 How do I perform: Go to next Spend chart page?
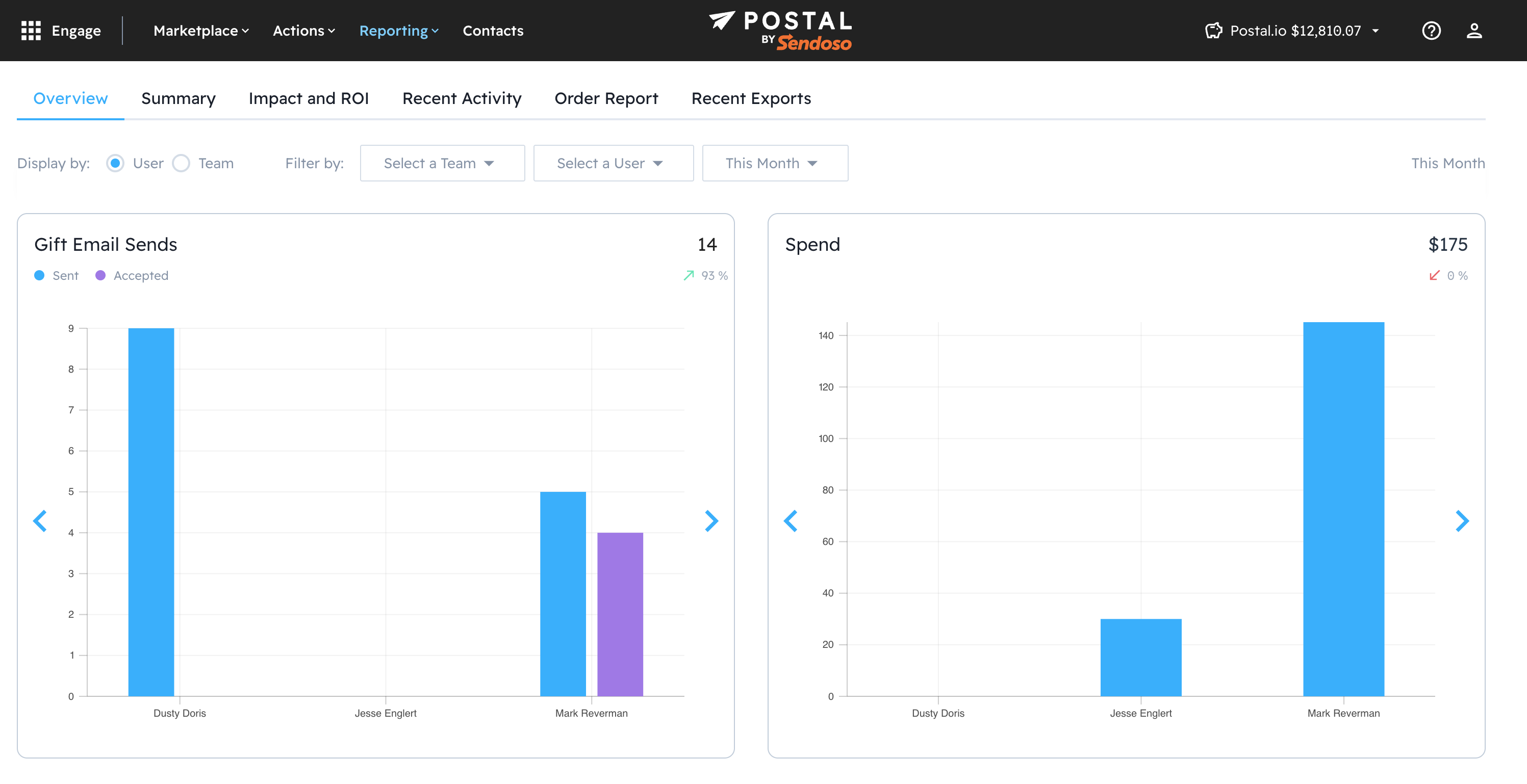(1462, 521)
